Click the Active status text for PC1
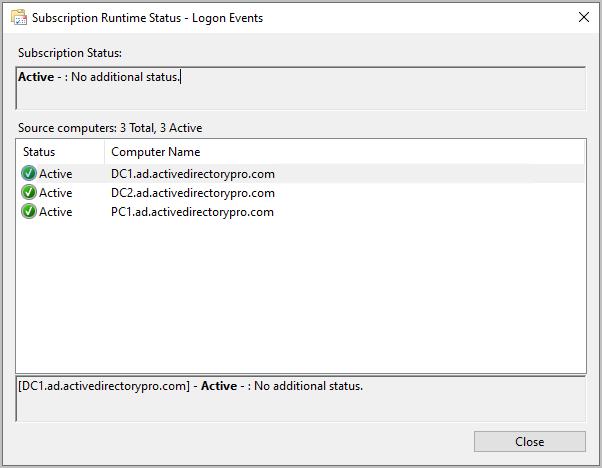The width and height of the screenshot is (602, 468). 56,212
